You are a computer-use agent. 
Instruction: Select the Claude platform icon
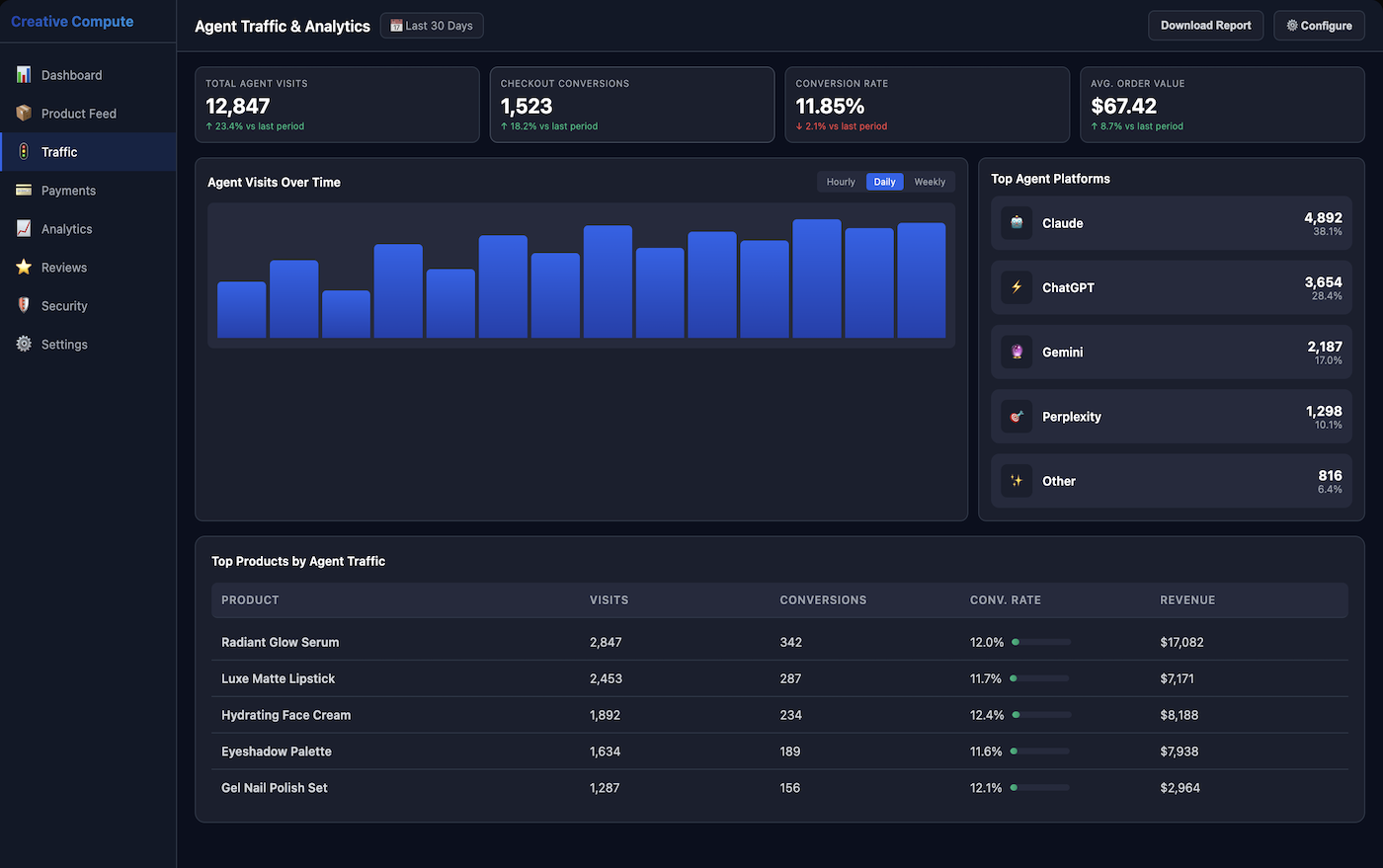click(x=1017, y=222)
